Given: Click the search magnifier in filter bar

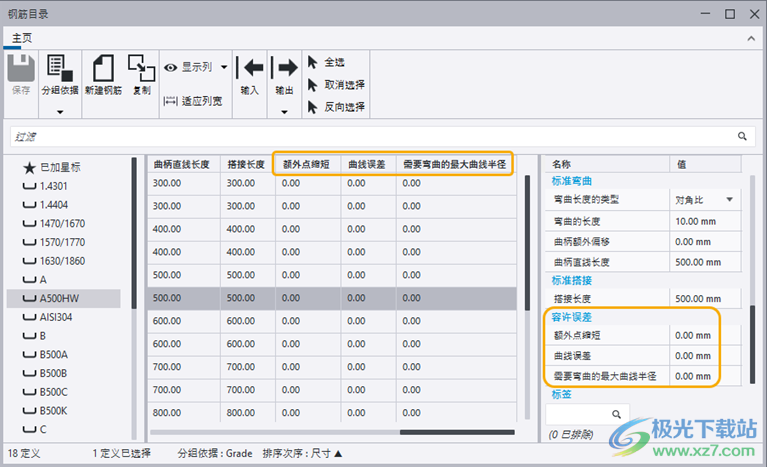Looking at the screenshot, I should pyautogui.click(x=743, y=136).
